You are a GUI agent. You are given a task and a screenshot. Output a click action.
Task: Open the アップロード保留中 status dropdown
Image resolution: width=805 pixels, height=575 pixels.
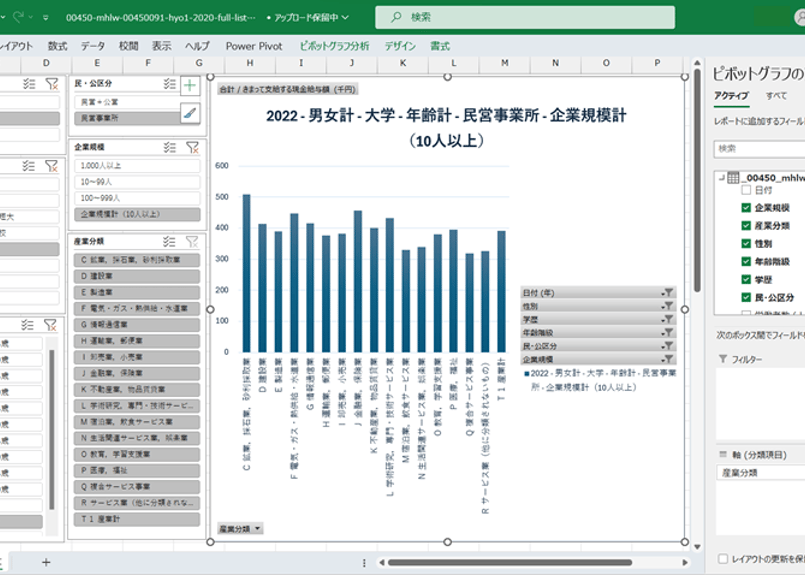pos(346,17)
